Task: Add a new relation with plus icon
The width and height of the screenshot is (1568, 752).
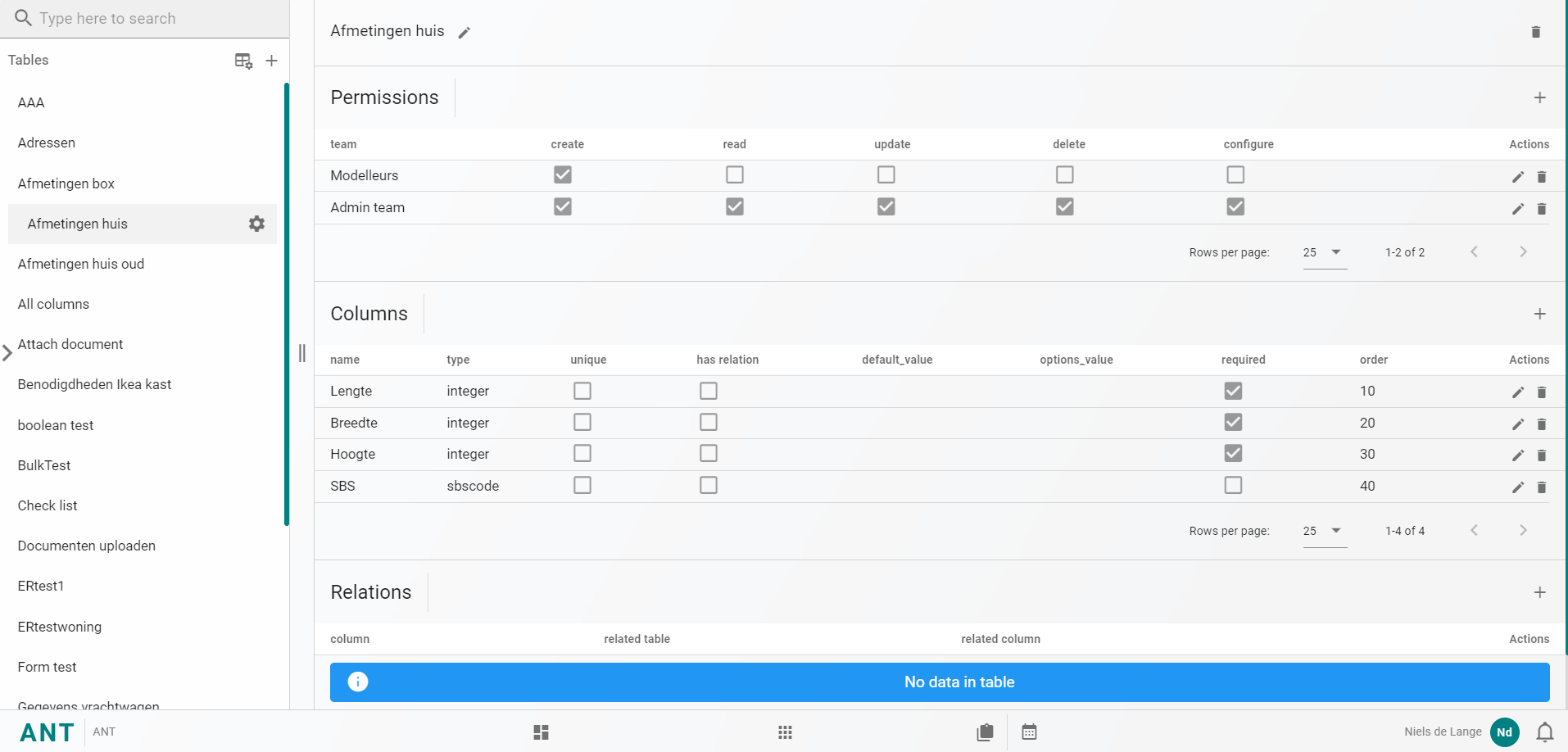Action: pyautogui.click(x=1539, y=592)
